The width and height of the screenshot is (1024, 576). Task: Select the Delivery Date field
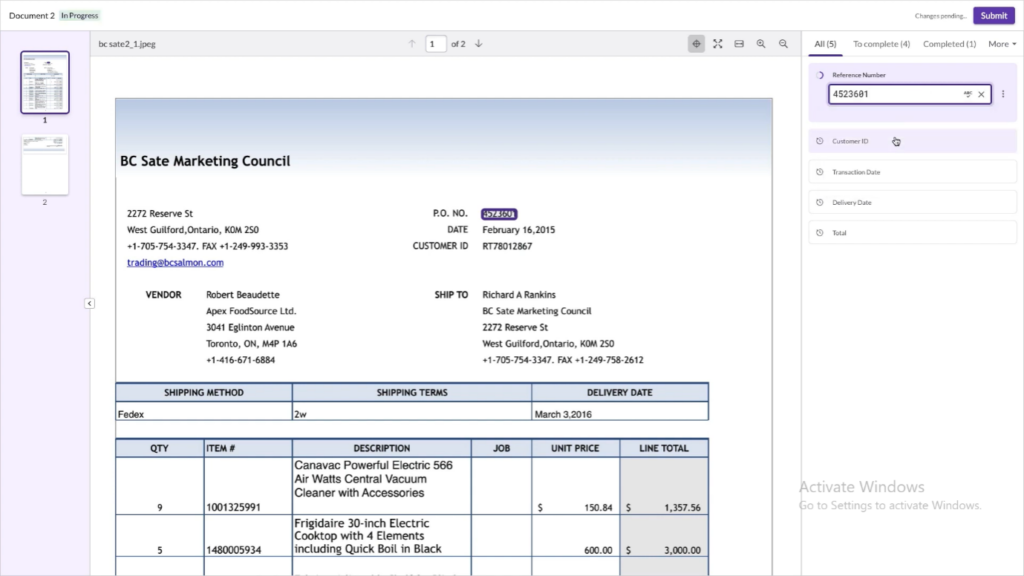(912, 202)
